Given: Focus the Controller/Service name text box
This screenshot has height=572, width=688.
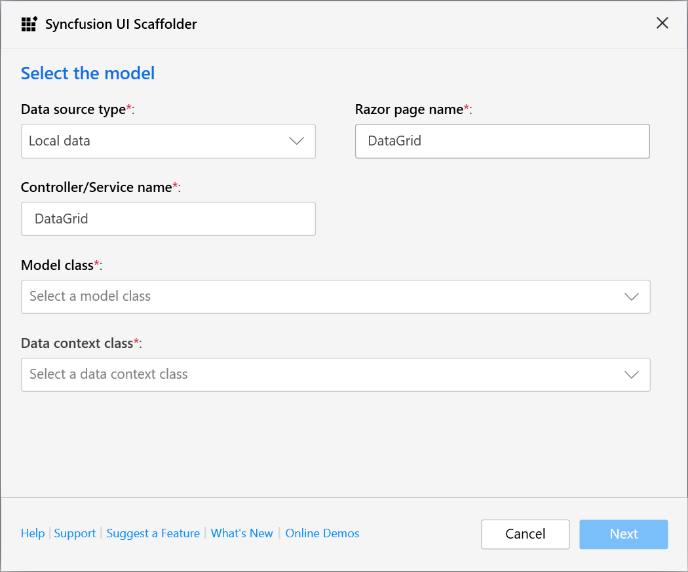Looking at the screenshot, I should pos(168,219).
